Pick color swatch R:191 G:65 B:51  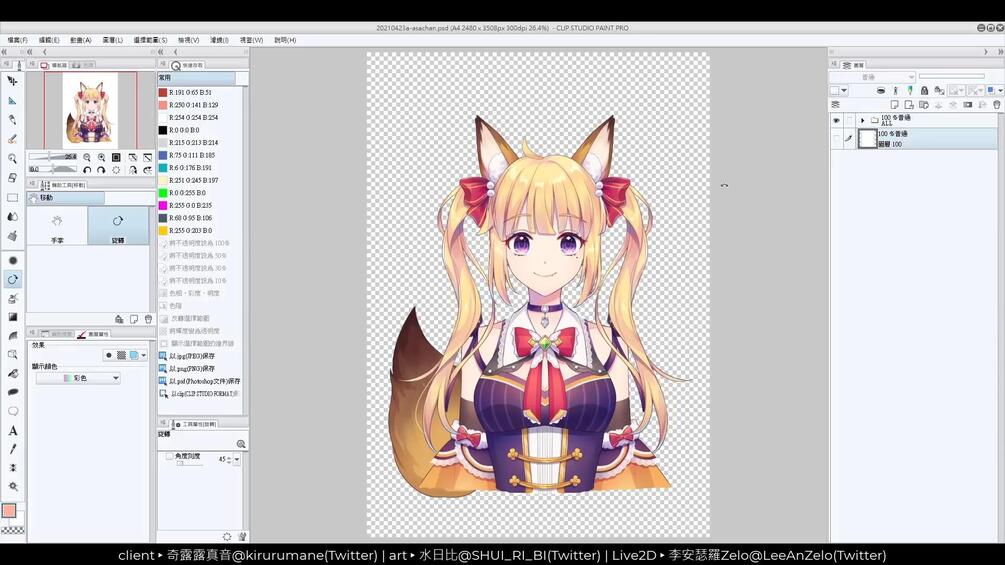point(163,92)
